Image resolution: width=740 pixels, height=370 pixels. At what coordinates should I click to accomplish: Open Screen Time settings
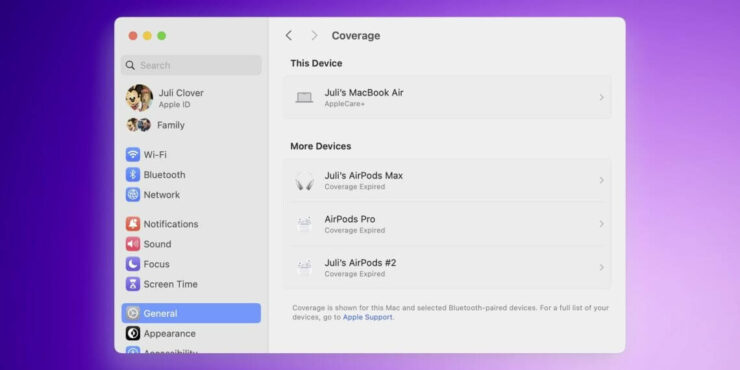(191, 284)
